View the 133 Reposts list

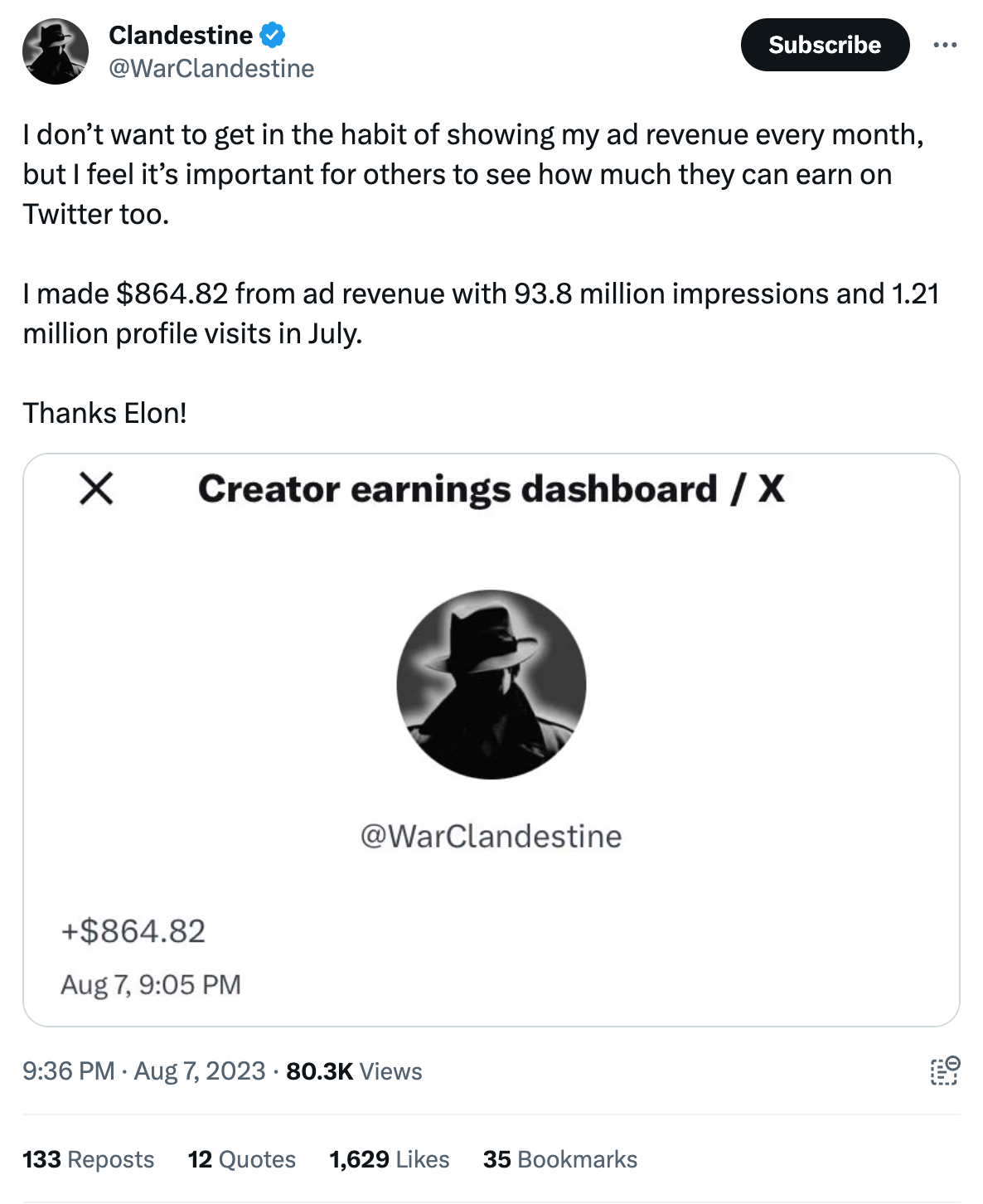(x=88, y=1159)
